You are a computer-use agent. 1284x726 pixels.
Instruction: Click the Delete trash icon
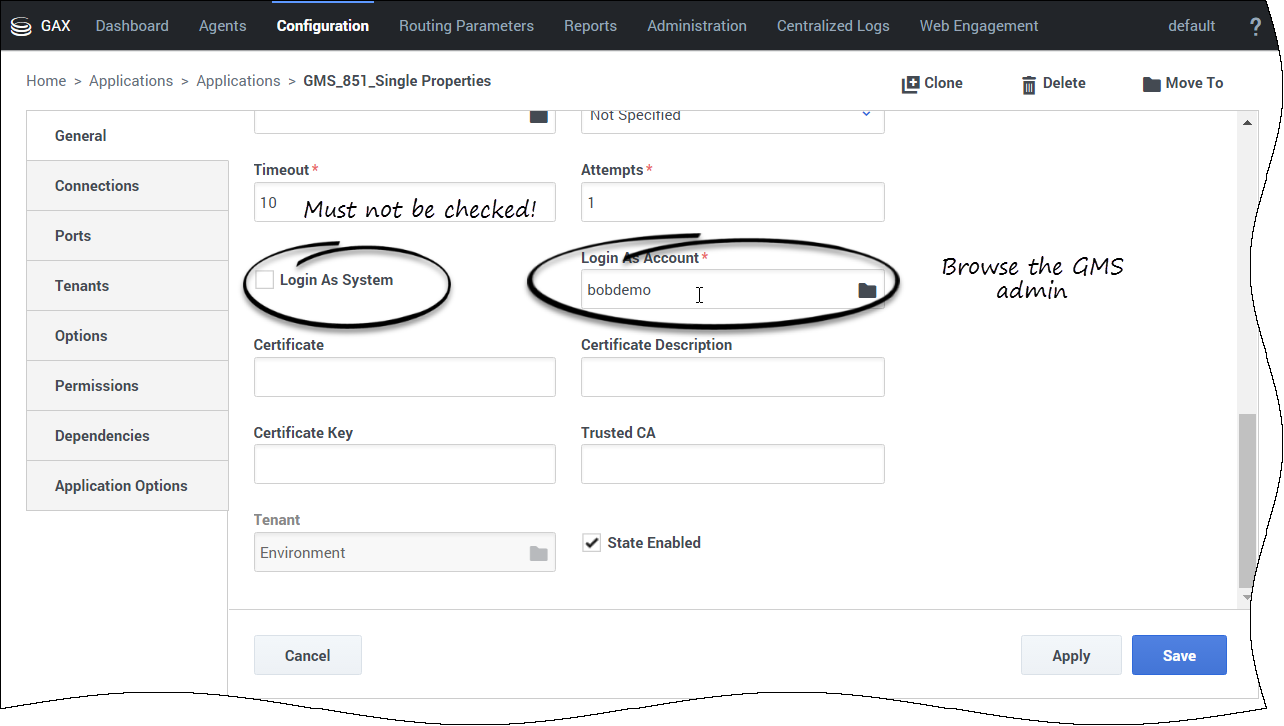(x=1029, y=85)
